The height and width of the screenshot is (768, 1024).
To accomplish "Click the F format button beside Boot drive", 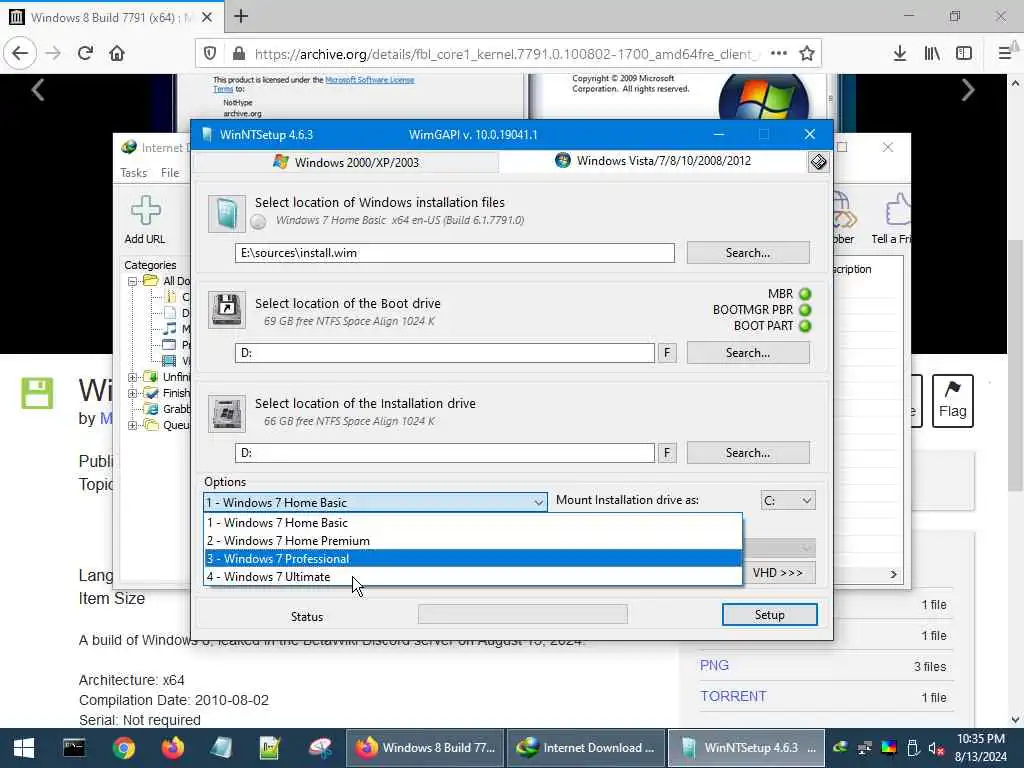I will tap(667, 353).
